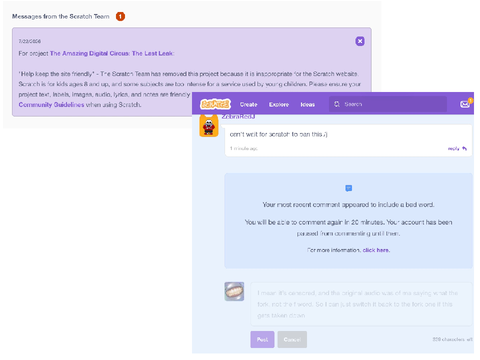Click ZebraRedd's avatar picture
This screenshot has width=480, height=360.
click(x=209, y=126)
